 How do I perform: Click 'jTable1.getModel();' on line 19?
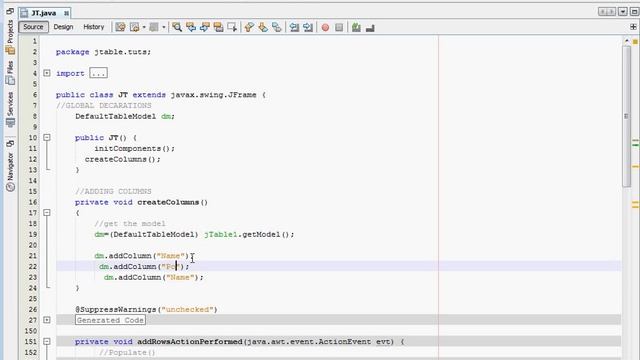(249, 234)
